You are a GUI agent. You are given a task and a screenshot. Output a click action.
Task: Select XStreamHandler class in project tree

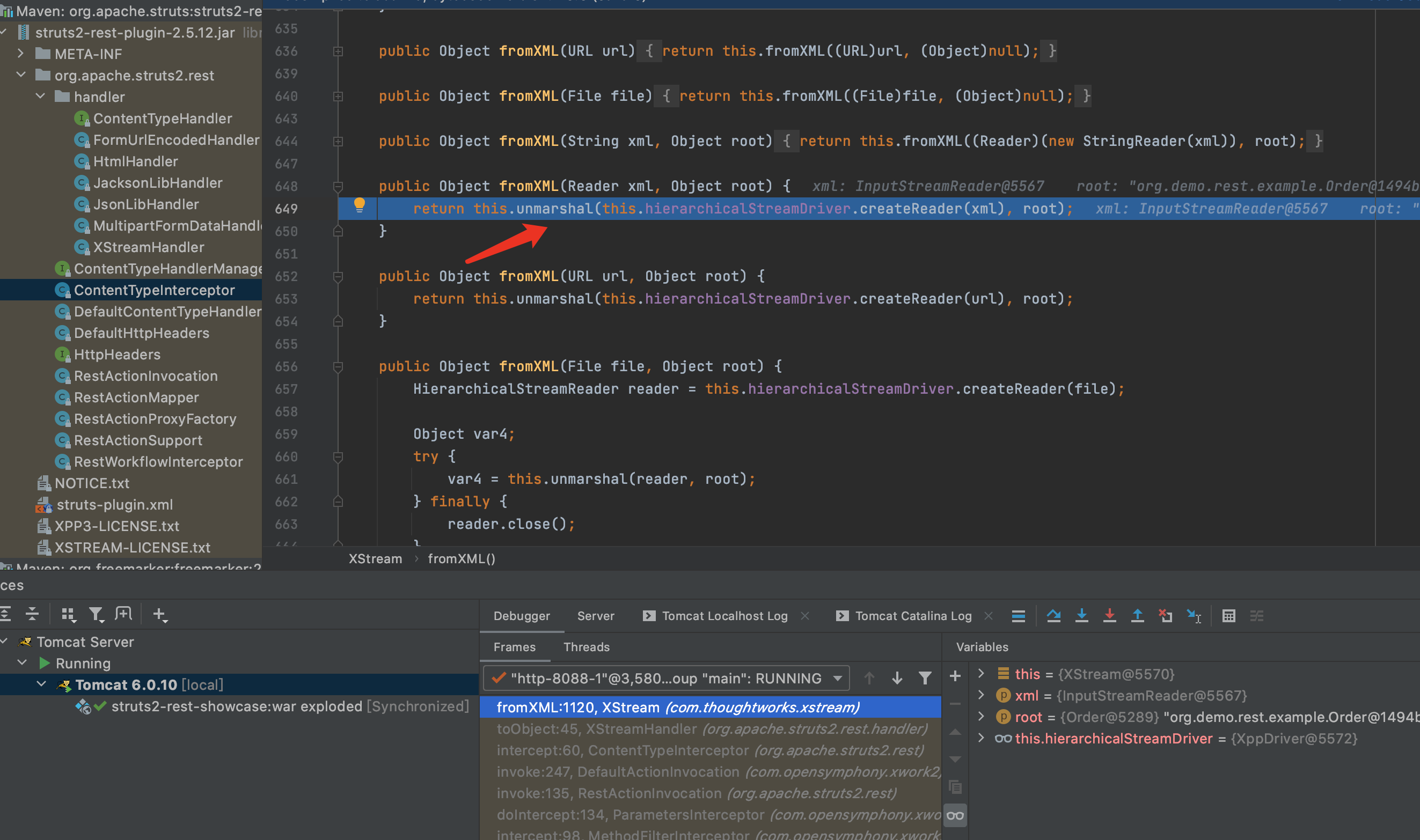click(x=148, y=247)
